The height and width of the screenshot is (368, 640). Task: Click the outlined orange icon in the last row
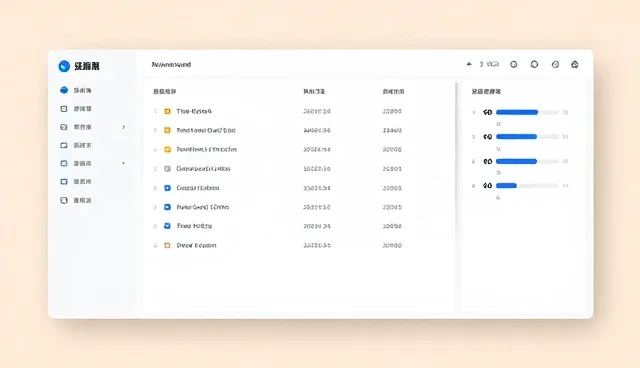coord(167,246)
